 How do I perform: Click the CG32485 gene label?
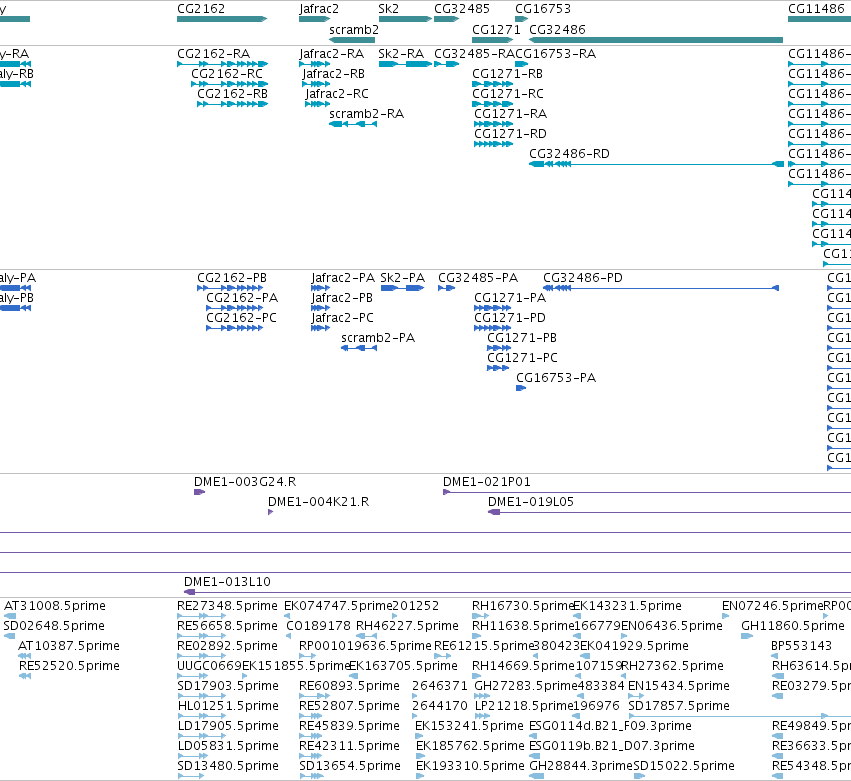click(462, 9)
